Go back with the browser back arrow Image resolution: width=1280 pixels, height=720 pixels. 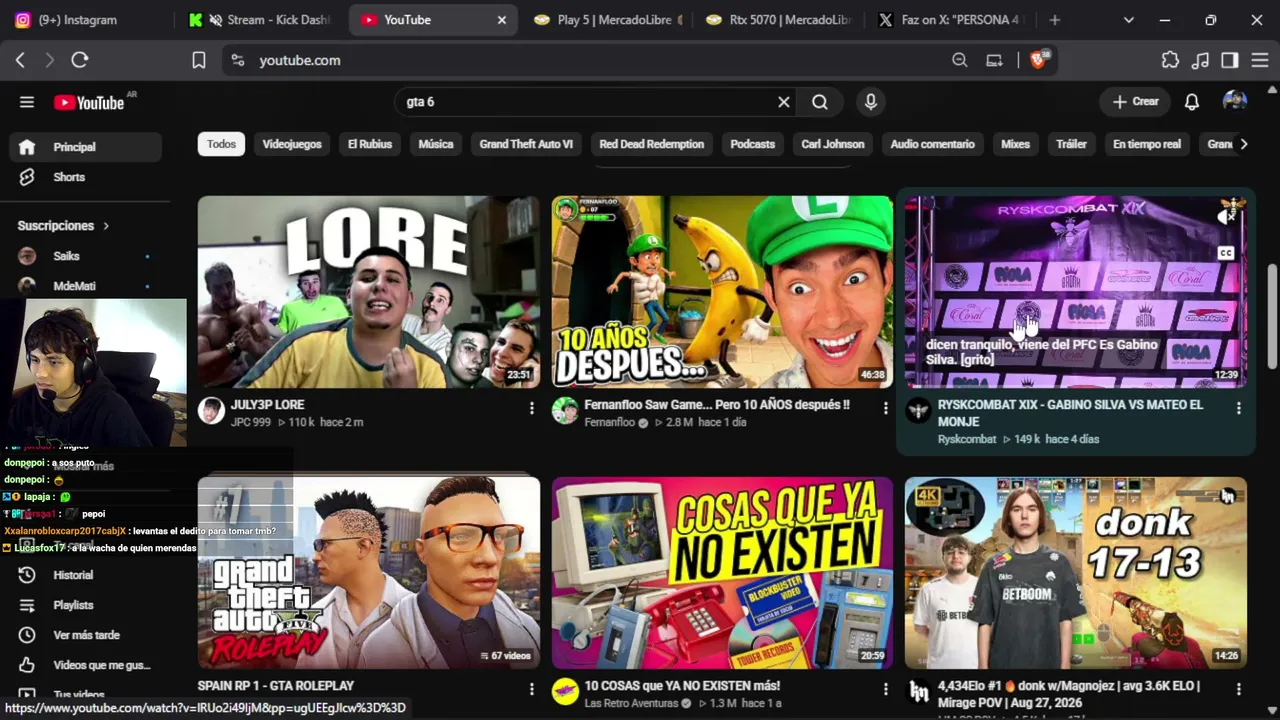pyautogui.click(x=20, y=60)
